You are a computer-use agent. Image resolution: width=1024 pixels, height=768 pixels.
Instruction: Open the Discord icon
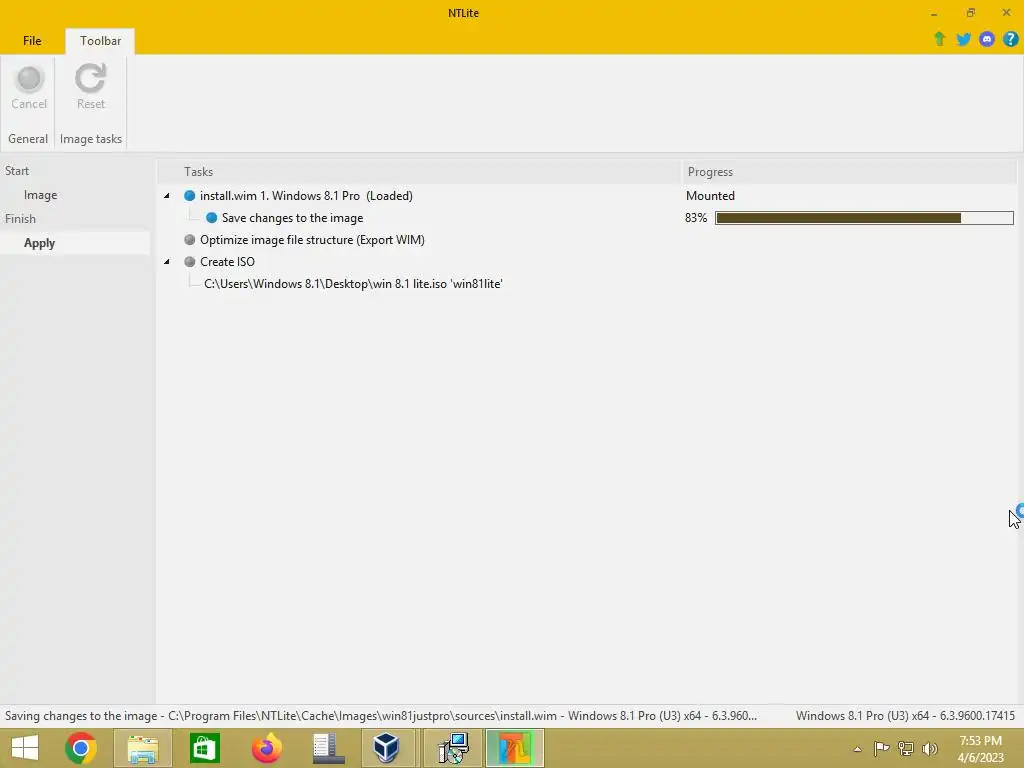coord(987,39)
